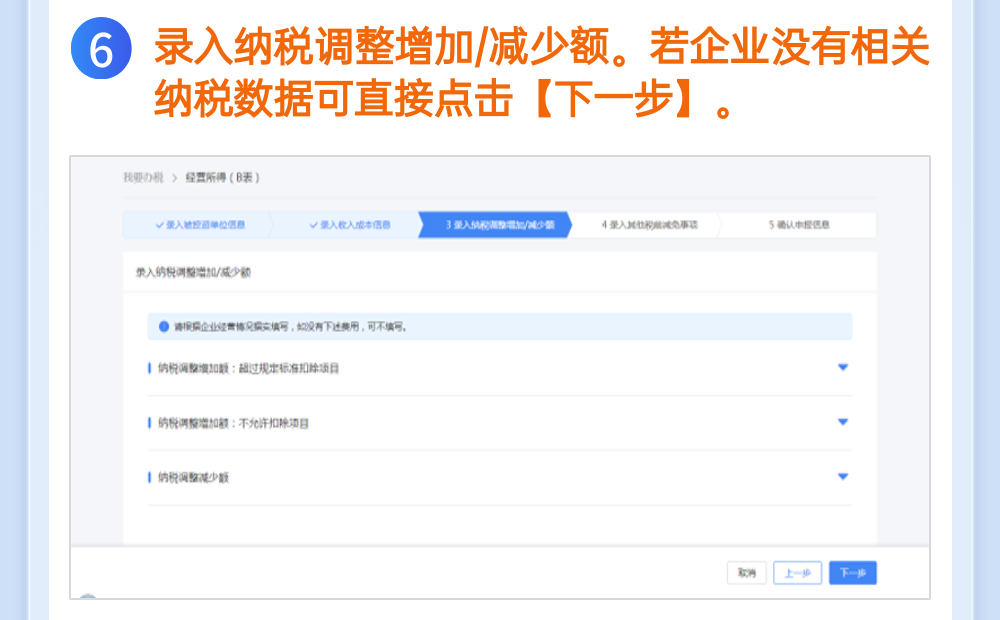Image resolution: width=1000 pixels, height=620 pixels.
Task: Click the 纳税调整减少额 row label
Action: click(x=193, y=477)
